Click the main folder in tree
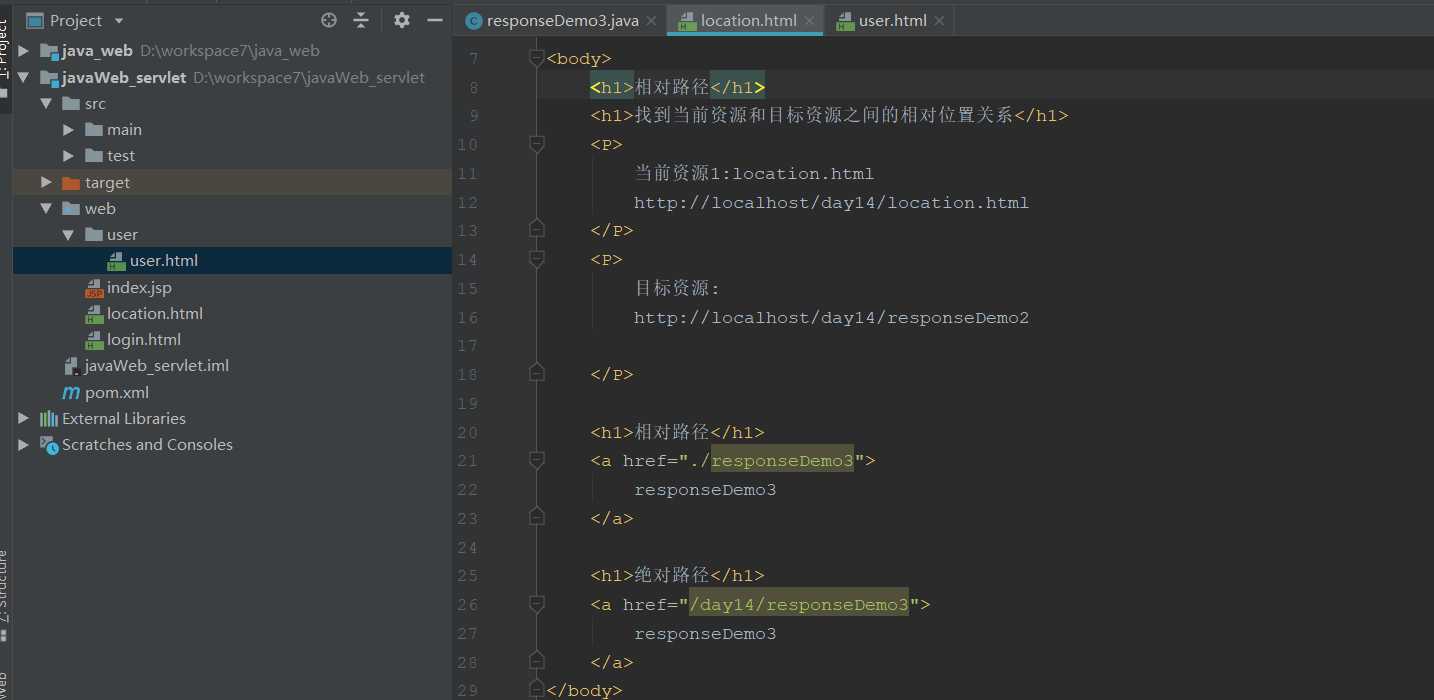This screenshot has height=700, width=1434. [x=124, y=129]
